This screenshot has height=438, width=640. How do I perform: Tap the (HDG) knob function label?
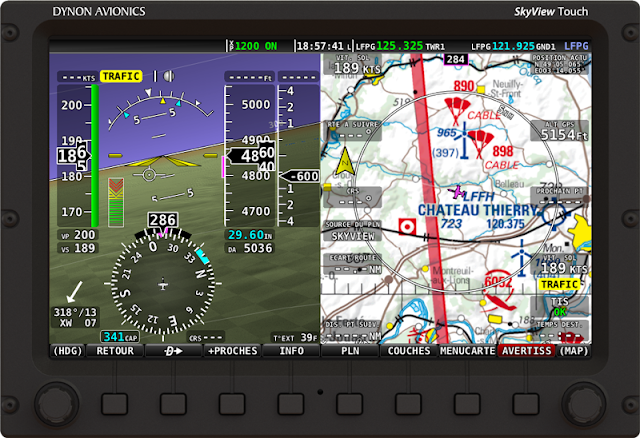[68, 351]
